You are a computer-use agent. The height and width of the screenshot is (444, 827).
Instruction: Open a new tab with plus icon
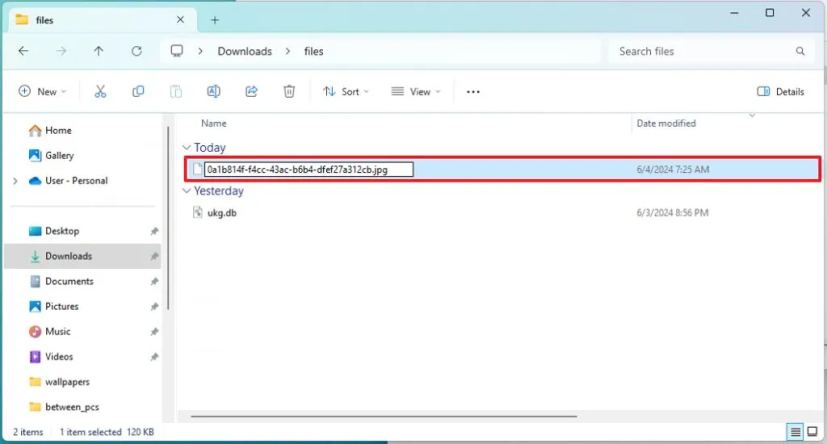click(x=215, y=20)
